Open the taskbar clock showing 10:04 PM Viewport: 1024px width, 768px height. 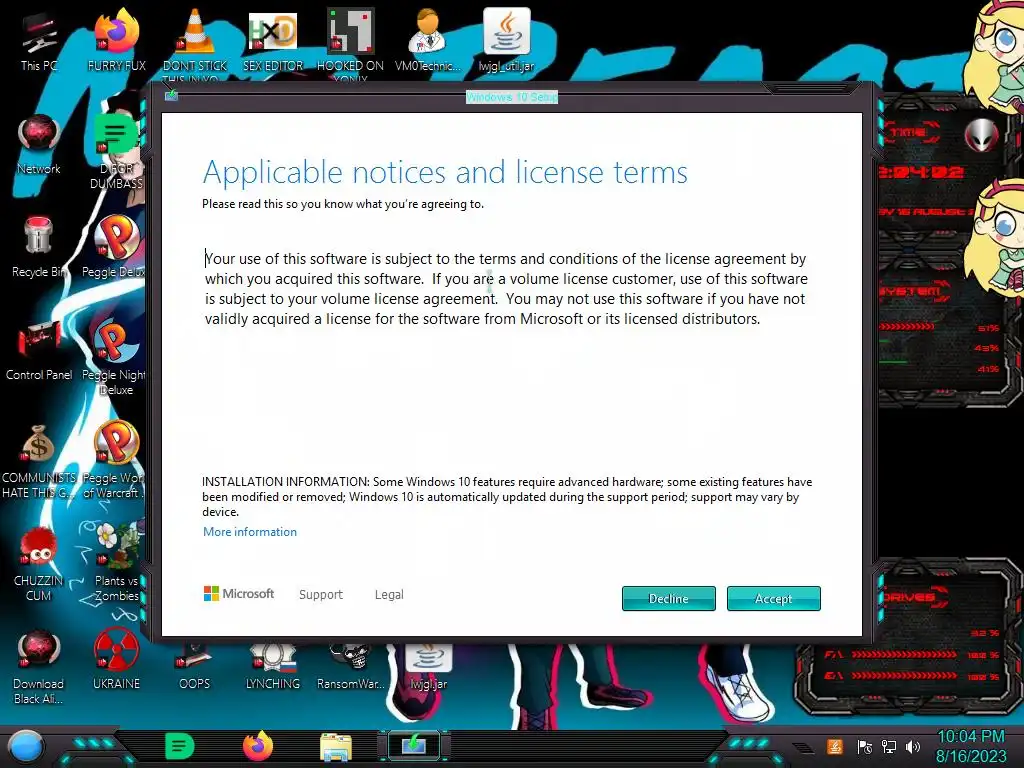(972, 746)
